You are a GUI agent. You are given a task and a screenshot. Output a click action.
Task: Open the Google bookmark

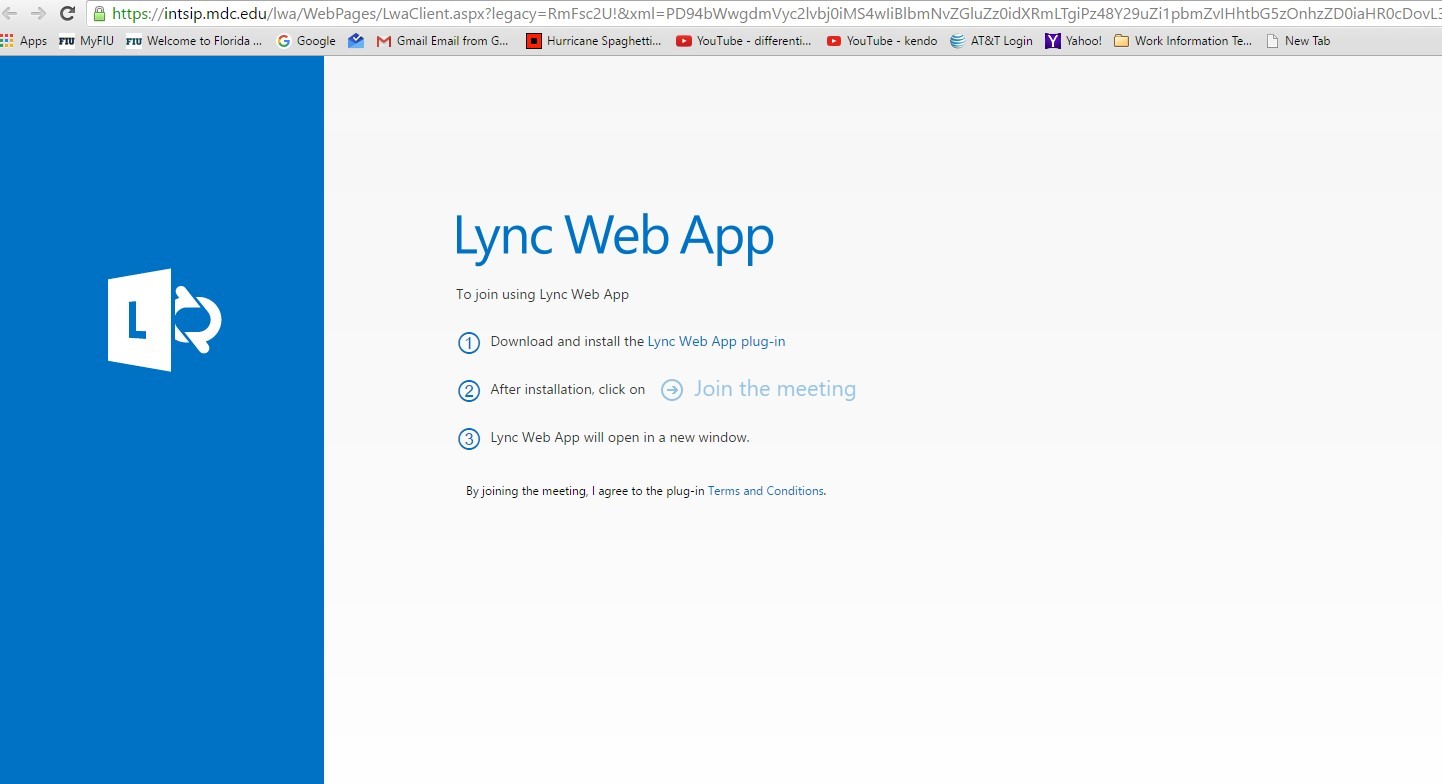pos(306,41)
